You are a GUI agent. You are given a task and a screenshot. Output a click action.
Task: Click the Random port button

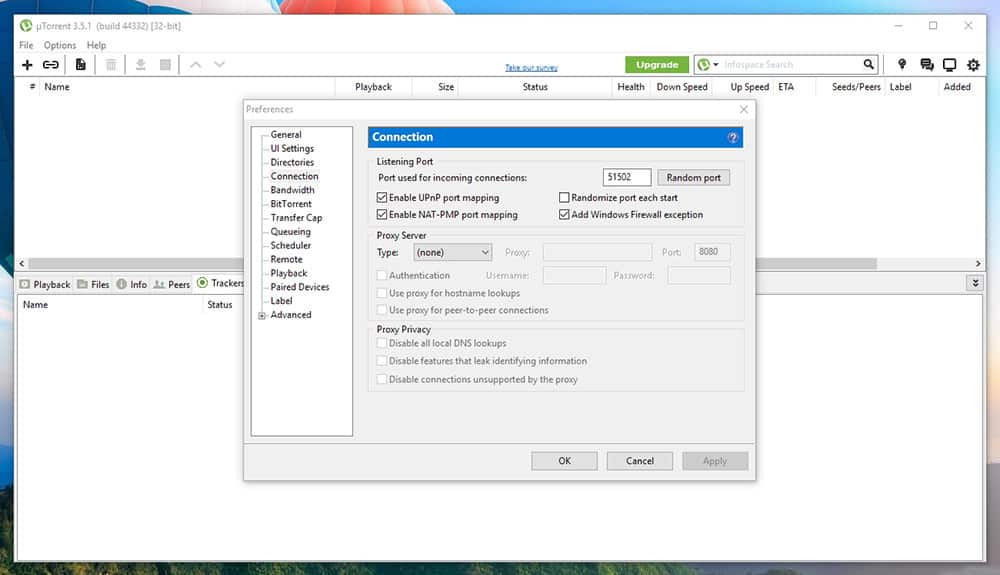693,178
